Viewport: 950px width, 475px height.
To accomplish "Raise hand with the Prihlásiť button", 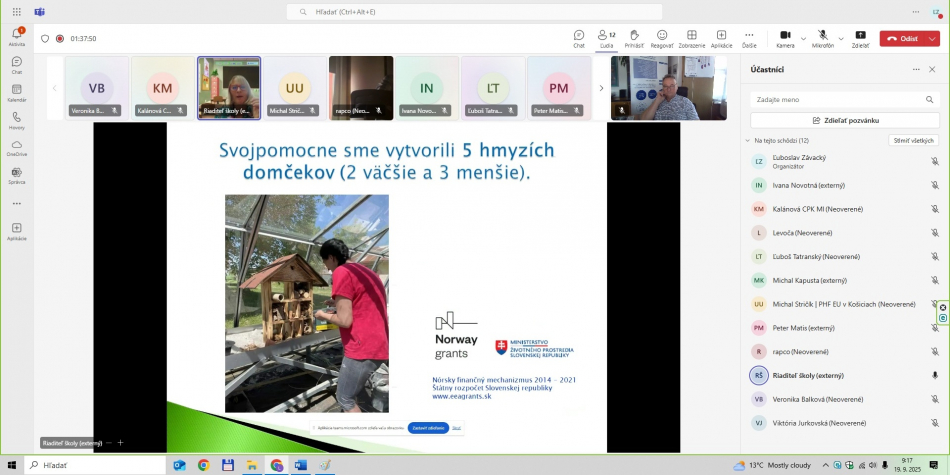I will tap(634, 38).
